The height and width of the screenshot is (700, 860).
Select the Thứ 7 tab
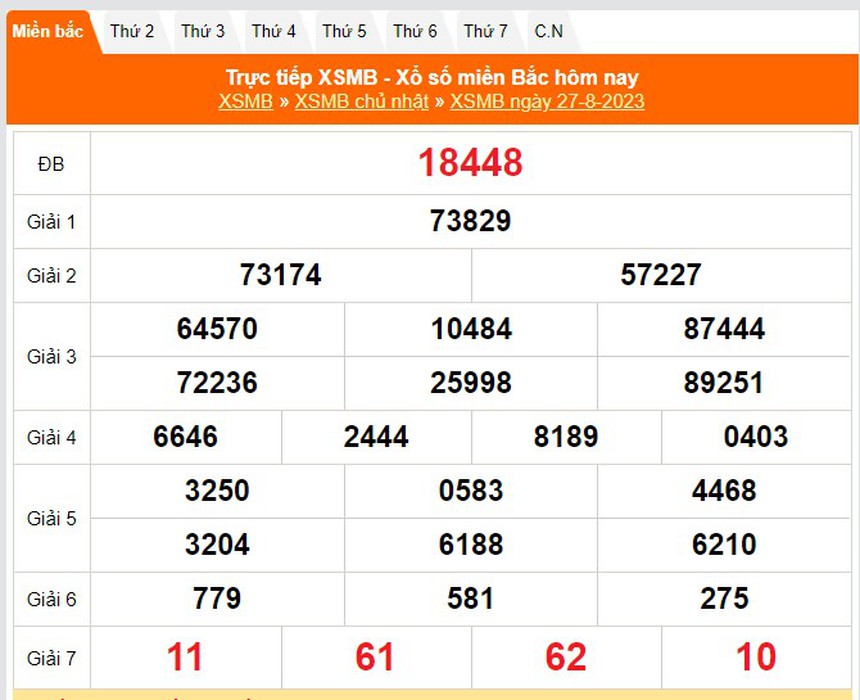click(x=485, y=32)
